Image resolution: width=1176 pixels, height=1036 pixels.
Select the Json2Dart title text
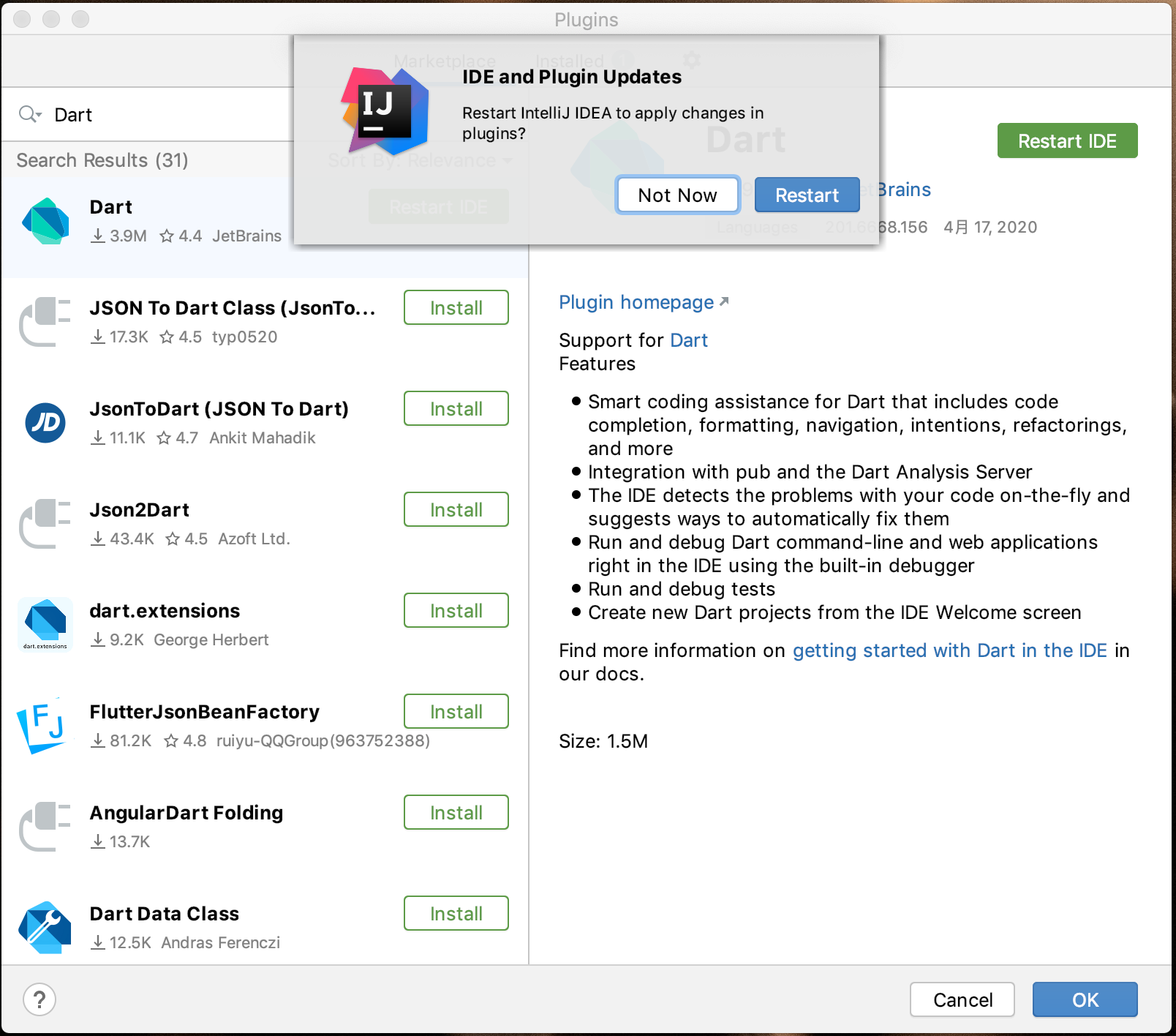tap(139, 510)
